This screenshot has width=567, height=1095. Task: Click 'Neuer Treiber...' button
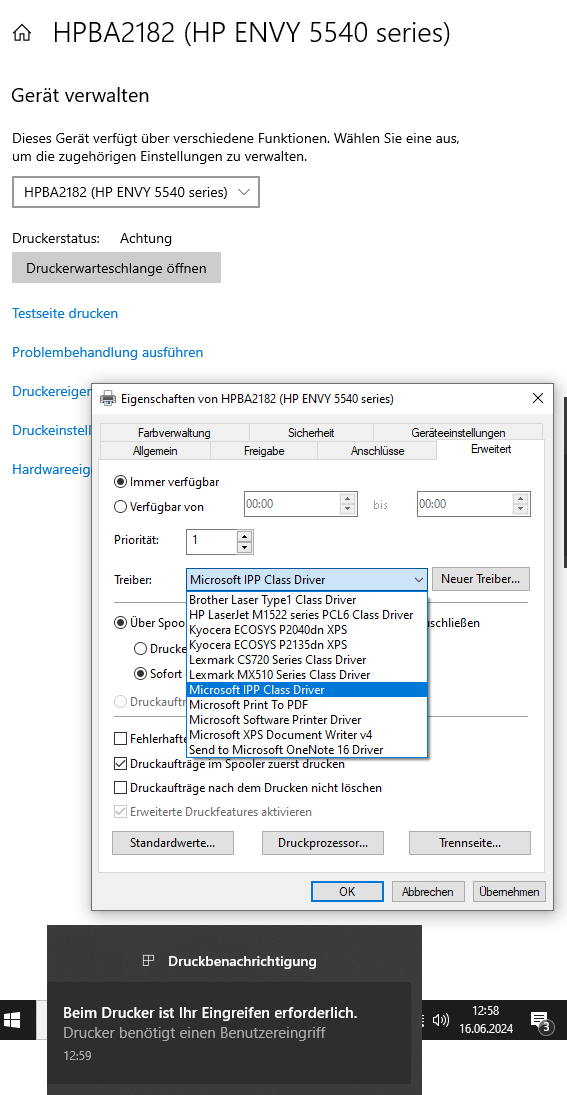[x=481, y=579]
